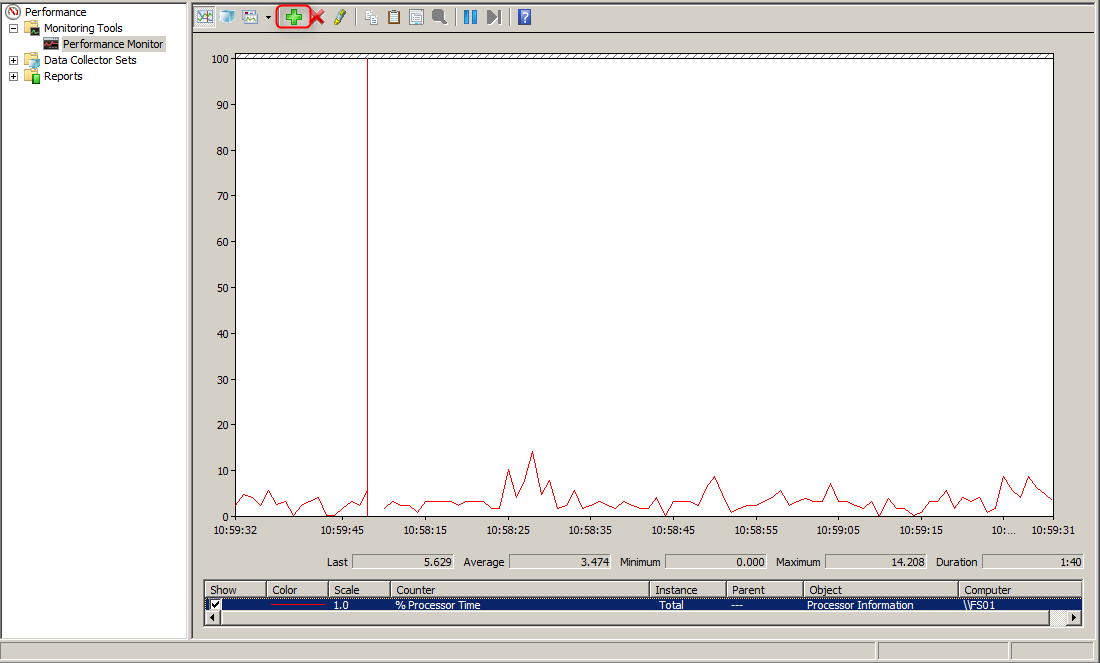Image resolution: width=1100 pixels, height=663 pixels.
Task: Open the Help question mark icon
Action: (524, 17)
